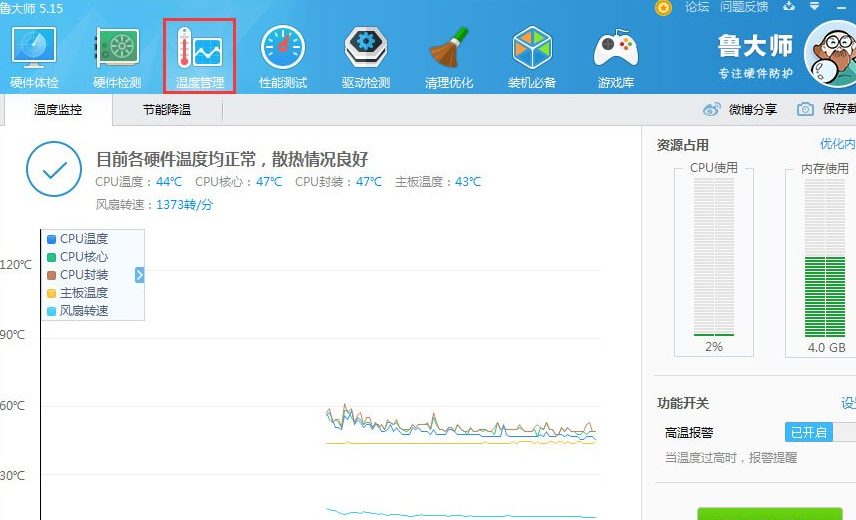Click the 保存截图 link text

839,109
